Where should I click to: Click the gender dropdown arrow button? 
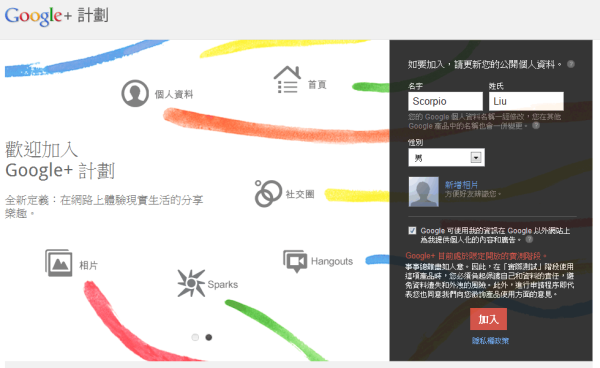pyautogui.click(x=476, y=157)
